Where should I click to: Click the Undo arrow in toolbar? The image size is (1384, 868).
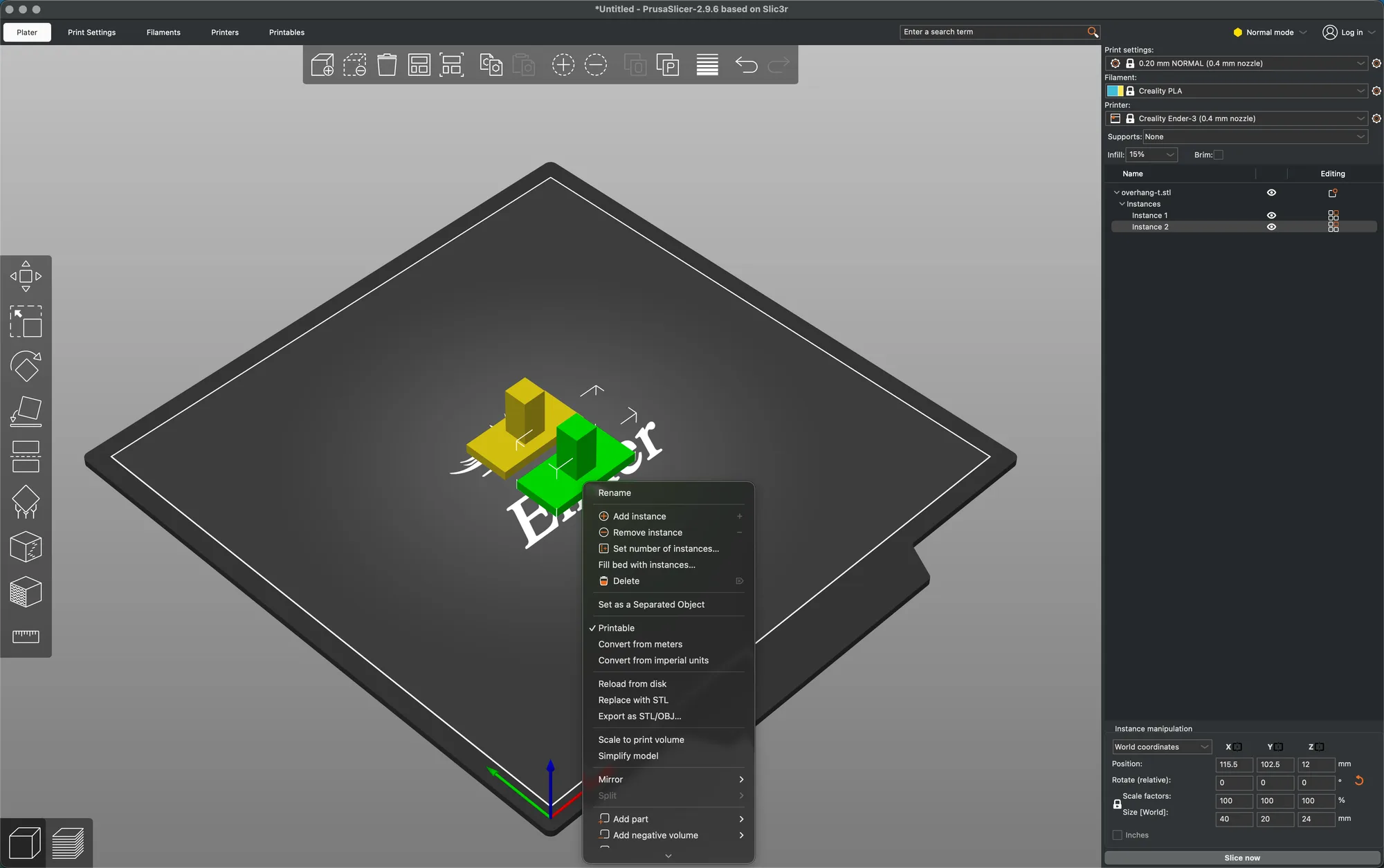point(746,65)
